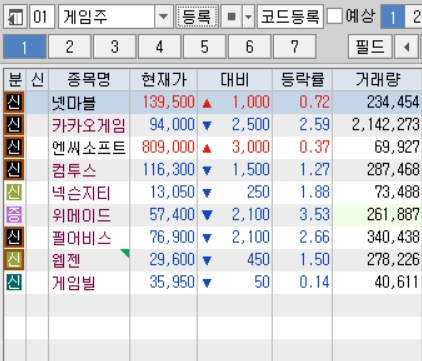Image resolution: width=422 pixels, height=361 pixels.
Task: Click the left arrow next to 필드
Action: pos(406,47)
